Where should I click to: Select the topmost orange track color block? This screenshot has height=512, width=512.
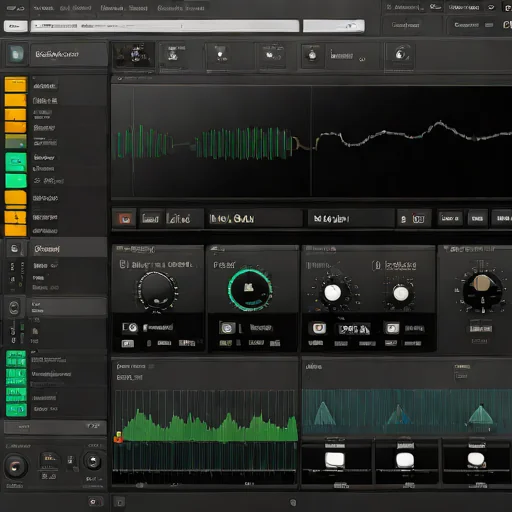tap(15, 85)
